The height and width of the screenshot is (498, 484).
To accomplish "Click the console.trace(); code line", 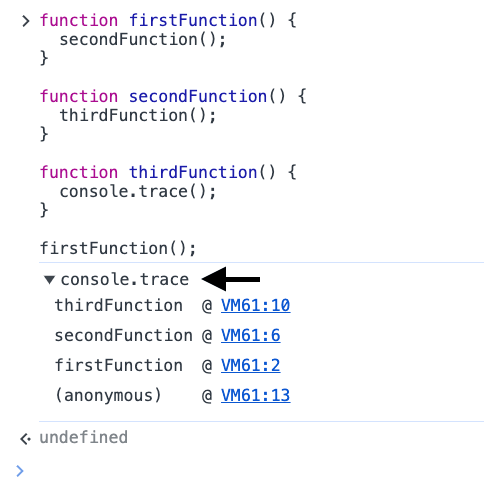I will point(138,192).
